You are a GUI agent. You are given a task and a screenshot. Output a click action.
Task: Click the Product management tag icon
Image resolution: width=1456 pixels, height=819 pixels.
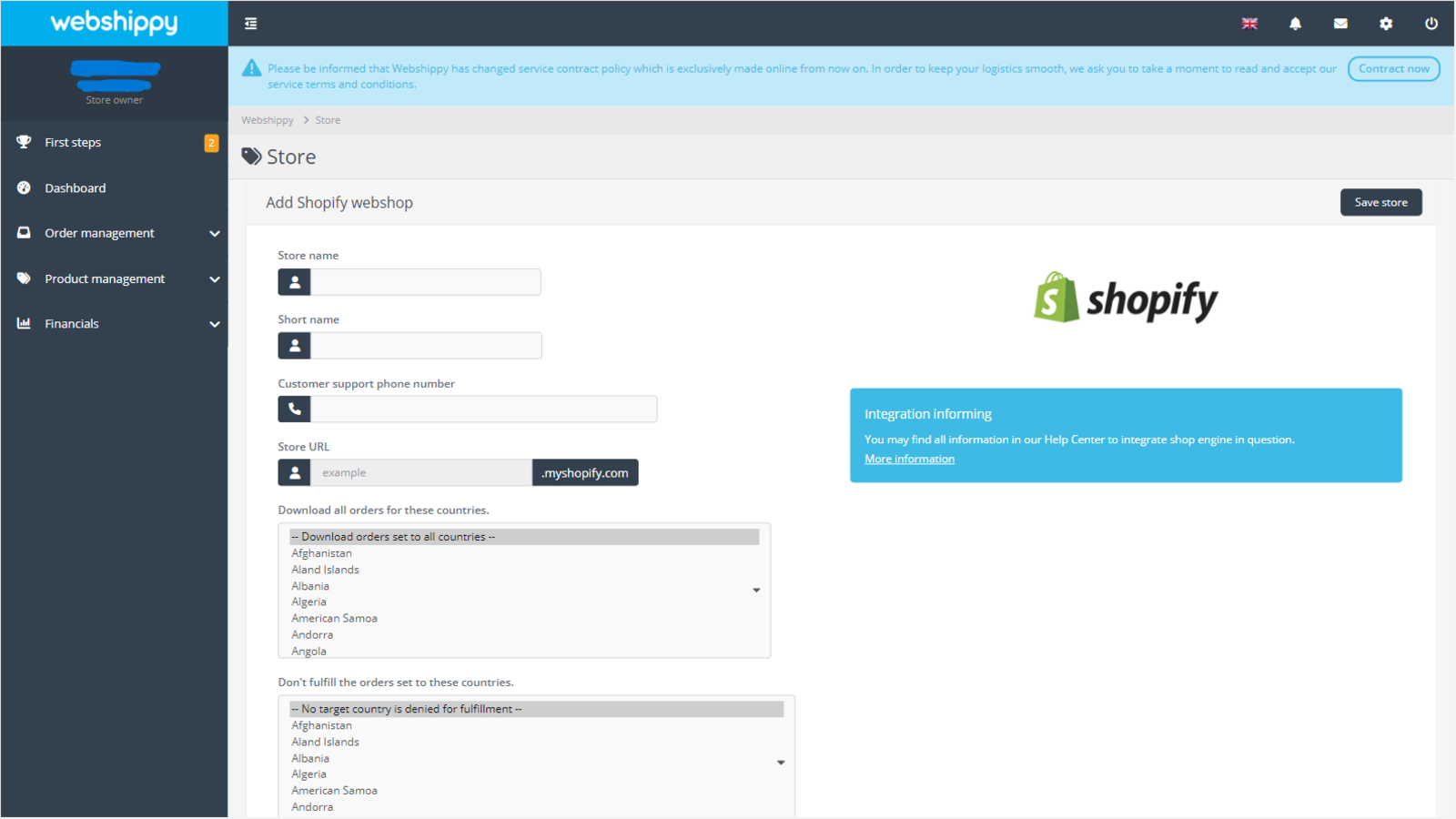[24, 278]
